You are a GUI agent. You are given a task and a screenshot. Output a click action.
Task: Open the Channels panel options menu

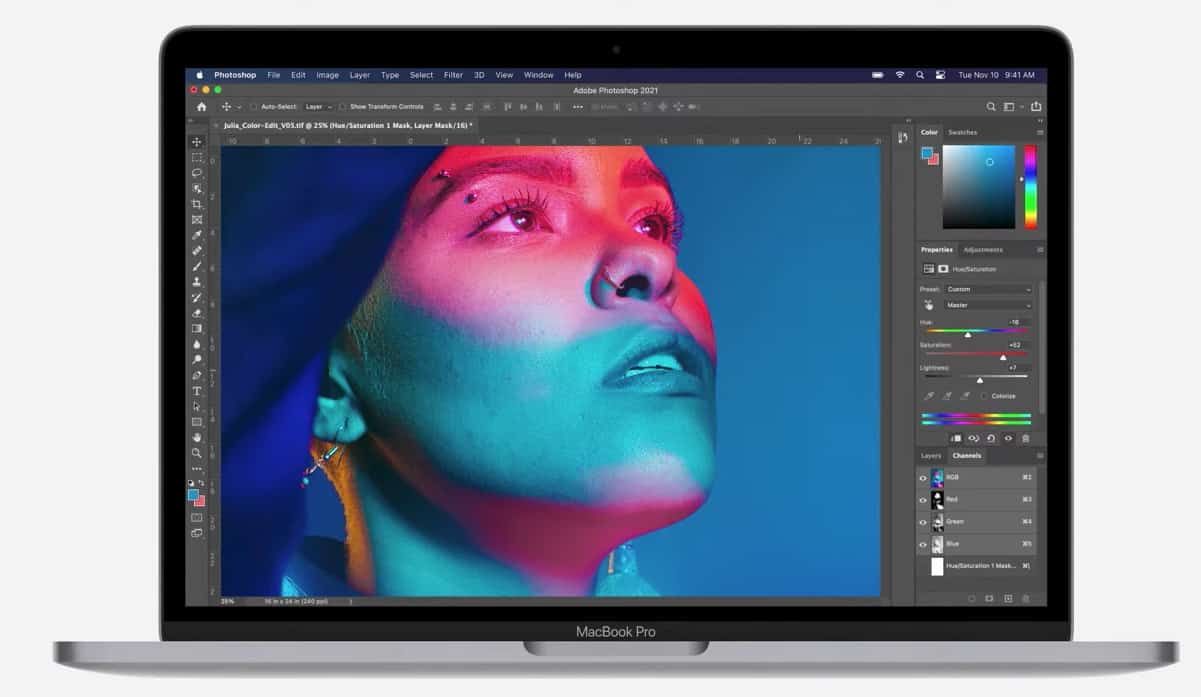[x=1040, y=455]
